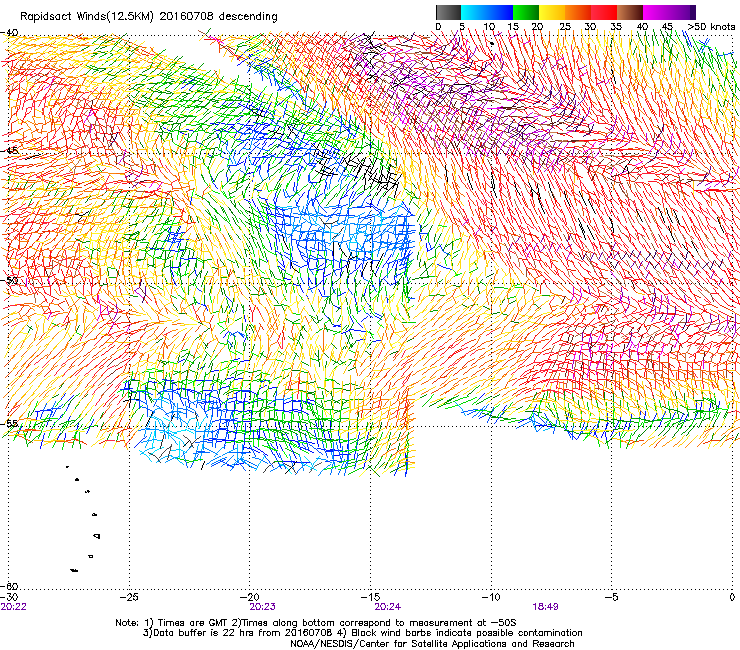Click the '>50 knots' legend label
Image resolution: width=740 pixels, height=650 pixels.
pos(711,27)
